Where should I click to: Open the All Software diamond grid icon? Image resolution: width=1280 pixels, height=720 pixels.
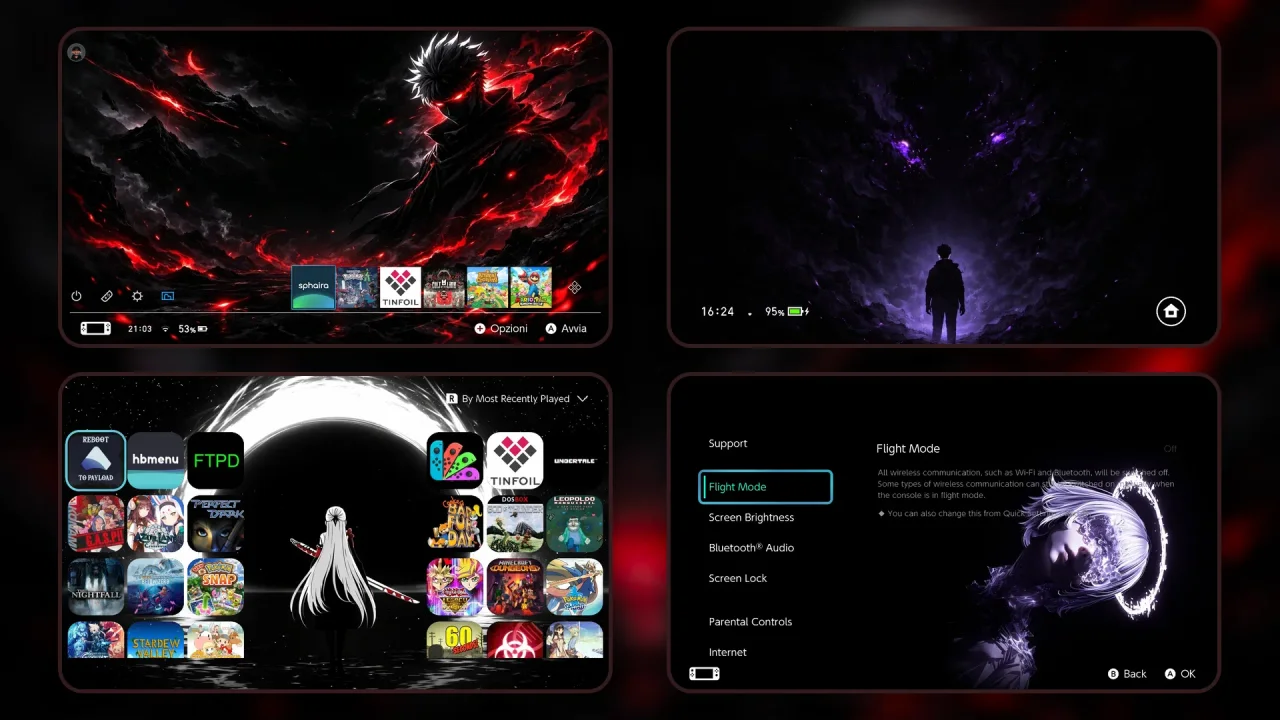click(x=575, y=288)
